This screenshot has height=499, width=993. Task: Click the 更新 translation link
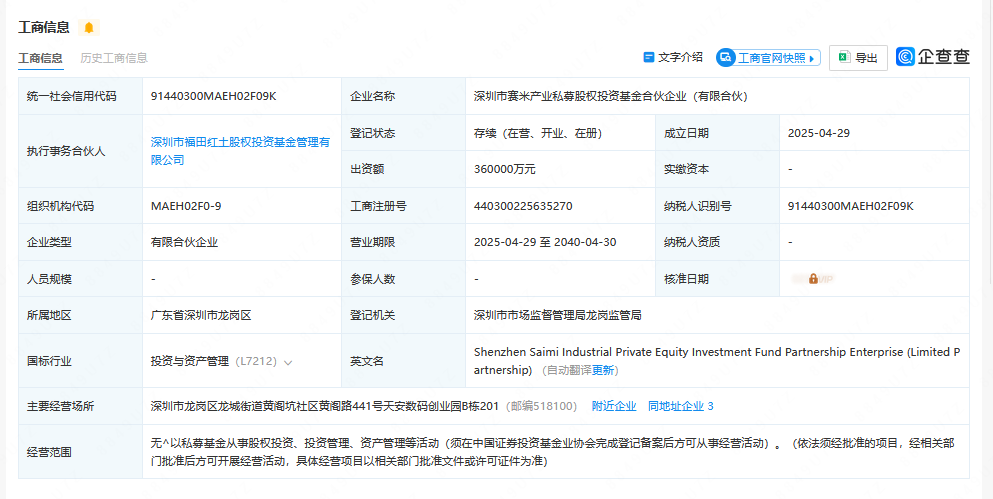(x=603, y=370)
